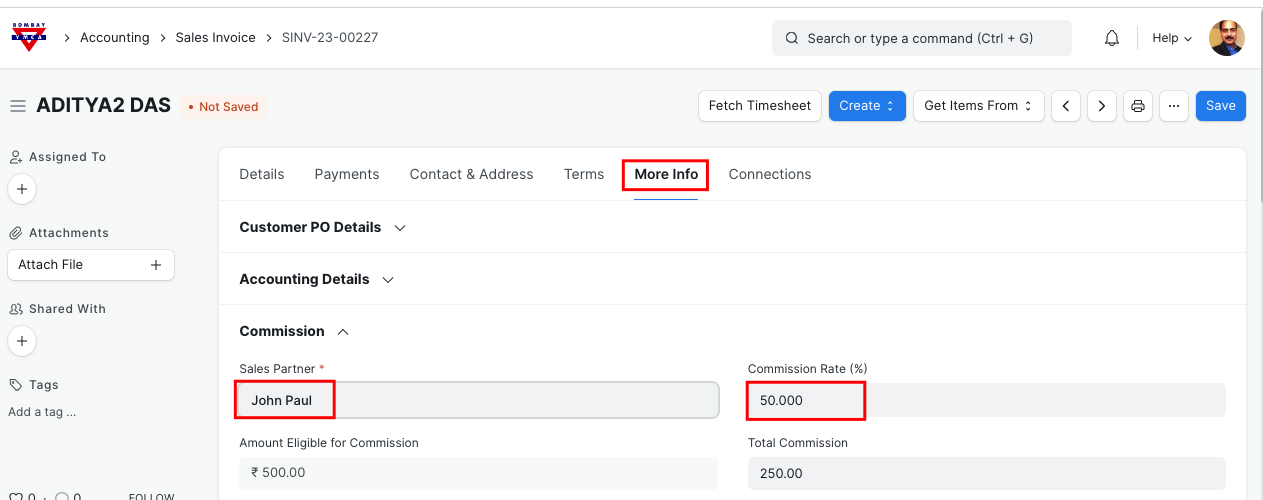
Task: Open the notifications bell
Action: 1111,38
